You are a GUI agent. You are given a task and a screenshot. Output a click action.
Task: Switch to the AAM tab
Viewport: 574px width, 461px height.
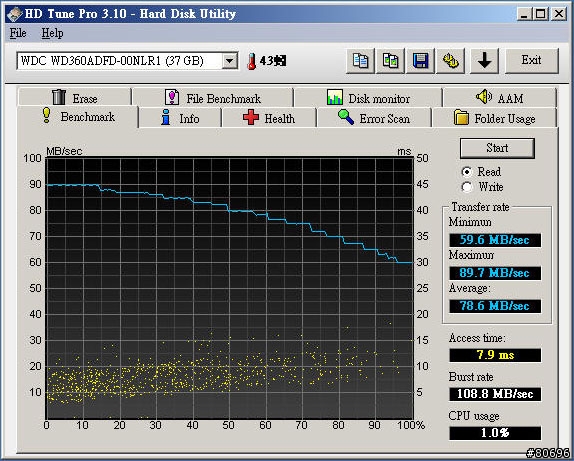(x=500, y=97)
